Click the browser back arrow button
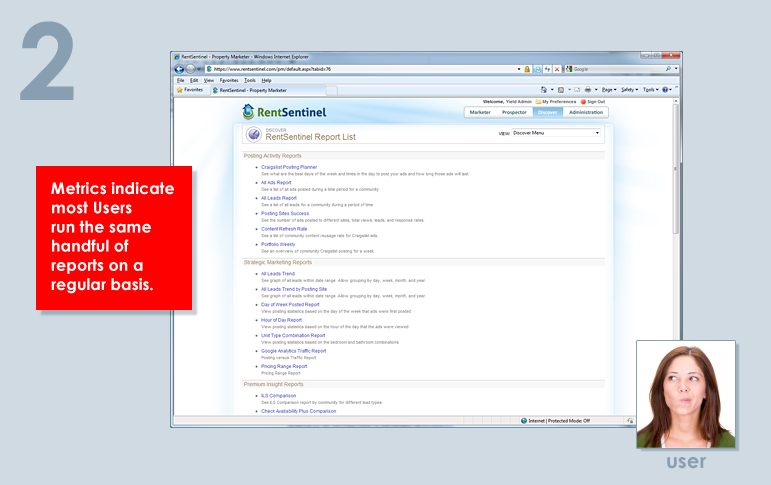 178,69
